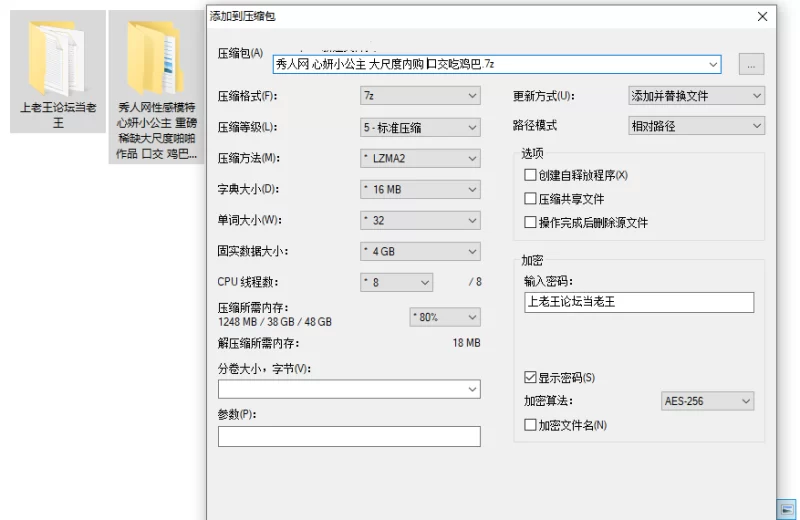Open the 加密算法 dropdown showing AES-256
The width and height of the screenshot is (800, 520).
(707, 401)
